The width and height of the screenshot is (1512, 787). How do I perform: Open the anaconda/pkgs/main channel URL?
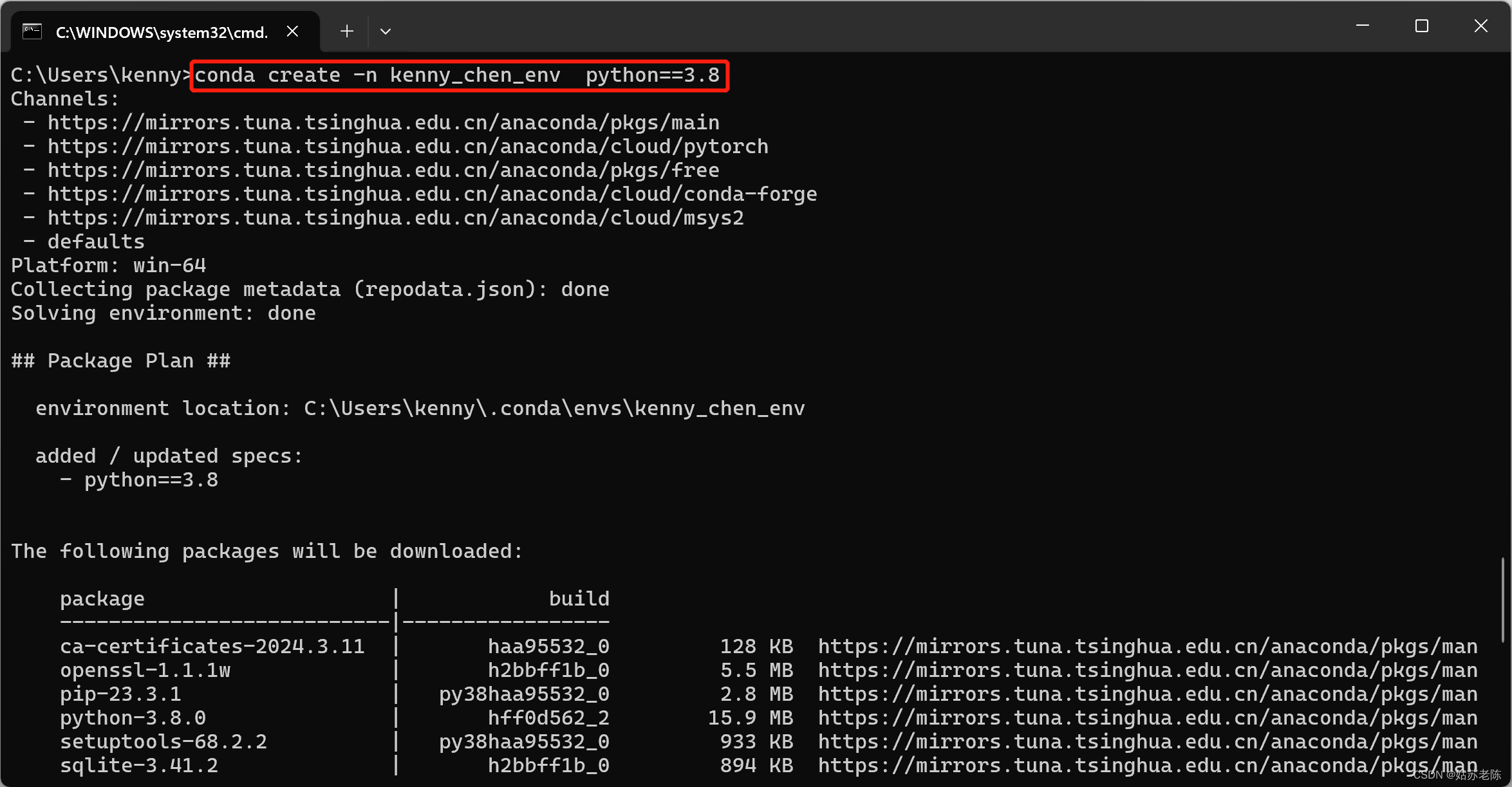(383, 123)
